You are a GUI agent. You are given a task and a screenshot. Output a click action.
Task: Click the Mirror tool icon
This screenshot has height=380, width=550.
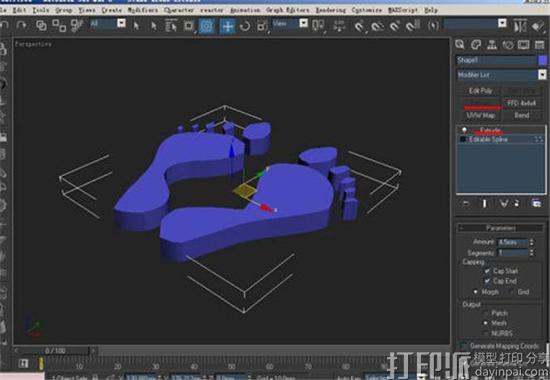pyautogui.click(x=520, y=26)
